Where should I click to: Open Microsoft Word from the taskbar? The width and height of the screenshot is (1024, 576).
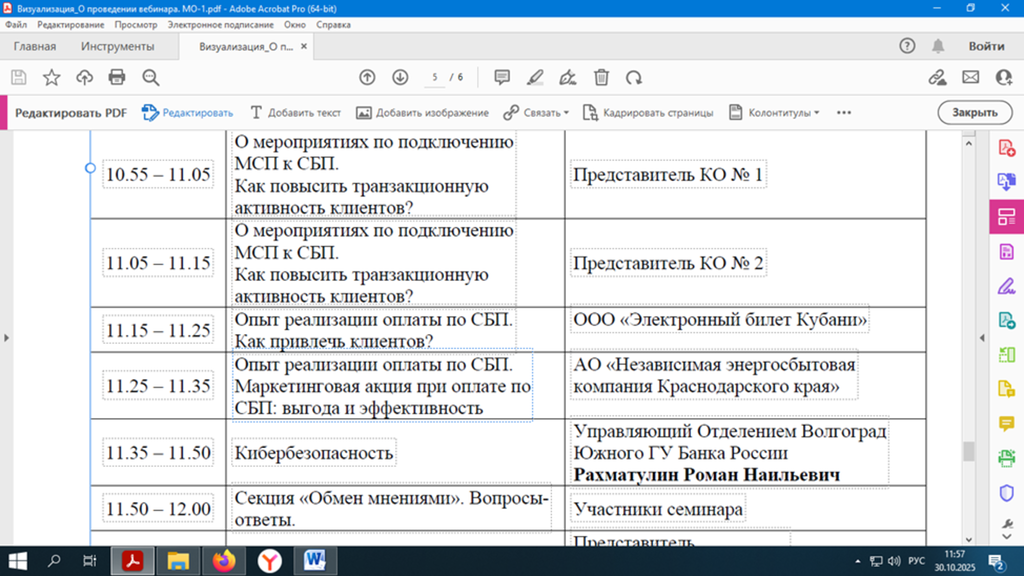click(314, 560)
